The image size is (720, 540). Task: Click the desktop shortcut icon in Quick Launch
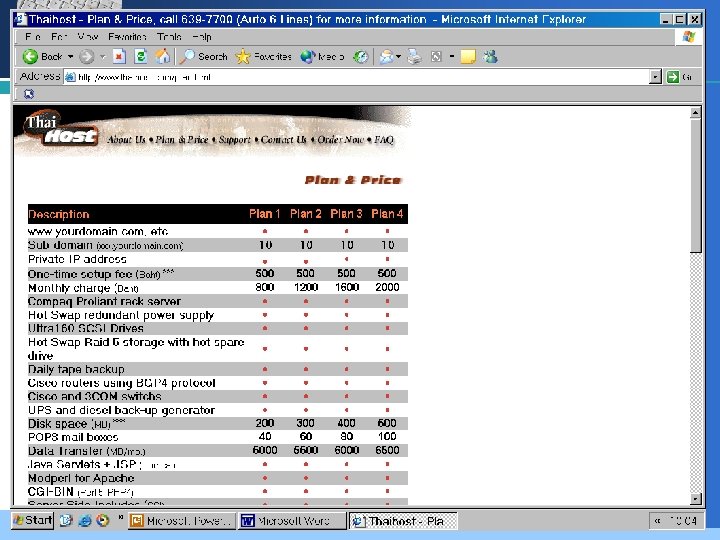(x=66, y=521)
